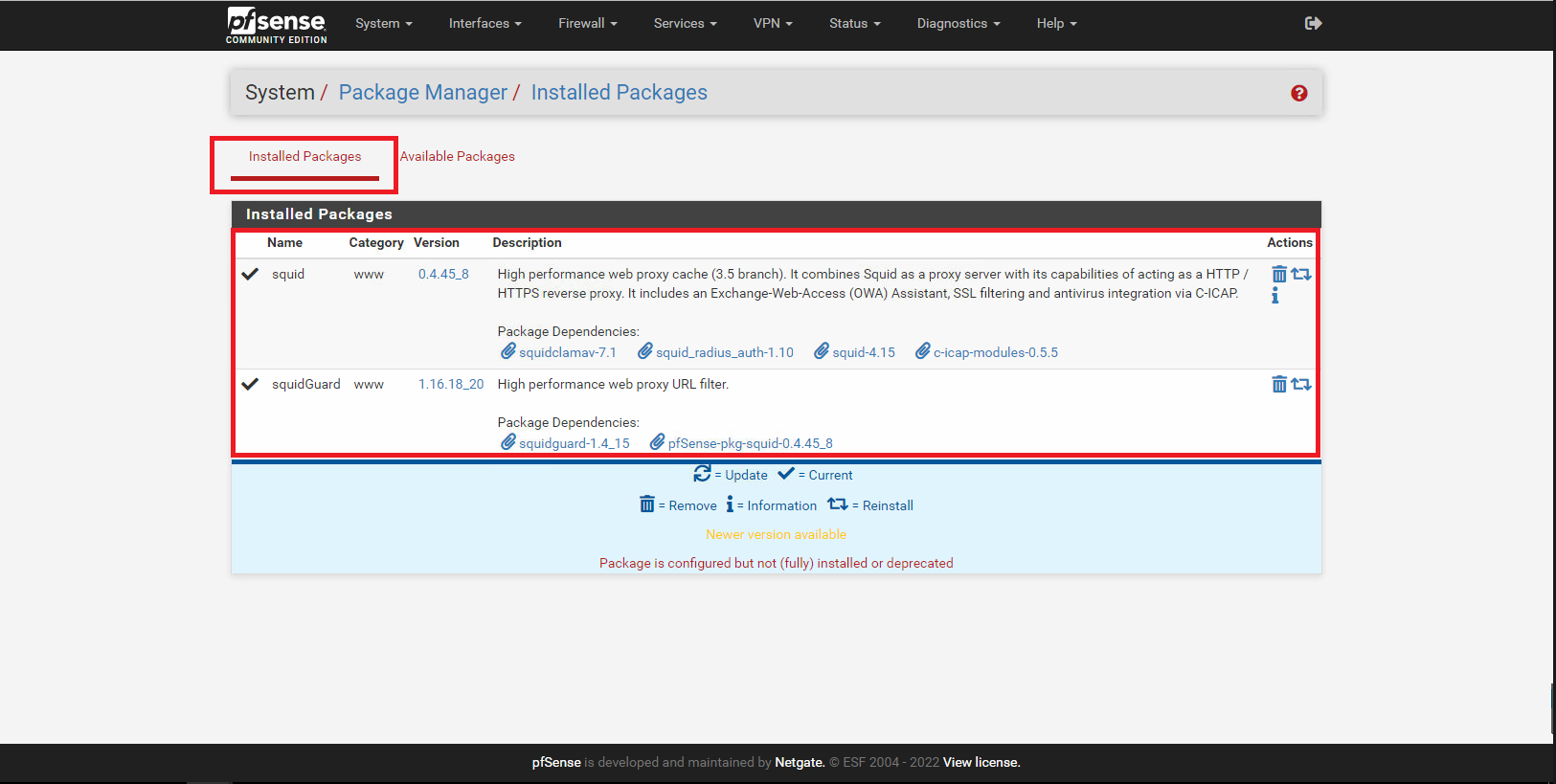Image resolution: width=1556 pixels, height=784 pixels.
Task: Click paperclip icon next to squidclamav-7.1
Action: click(x=507, y=351)
